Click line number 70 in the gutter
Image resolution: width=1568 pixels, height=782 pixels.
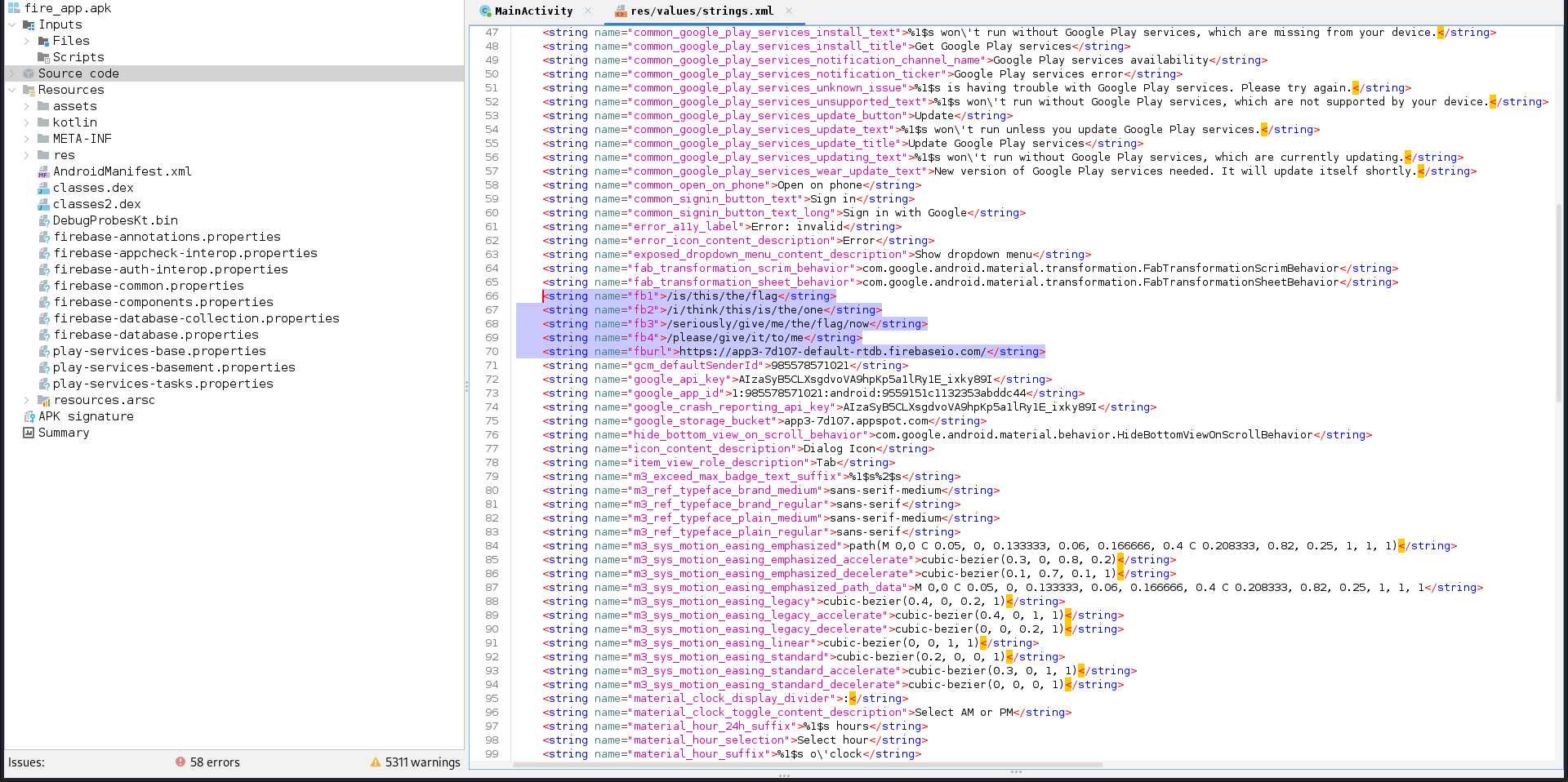click(x=492, y=351)
